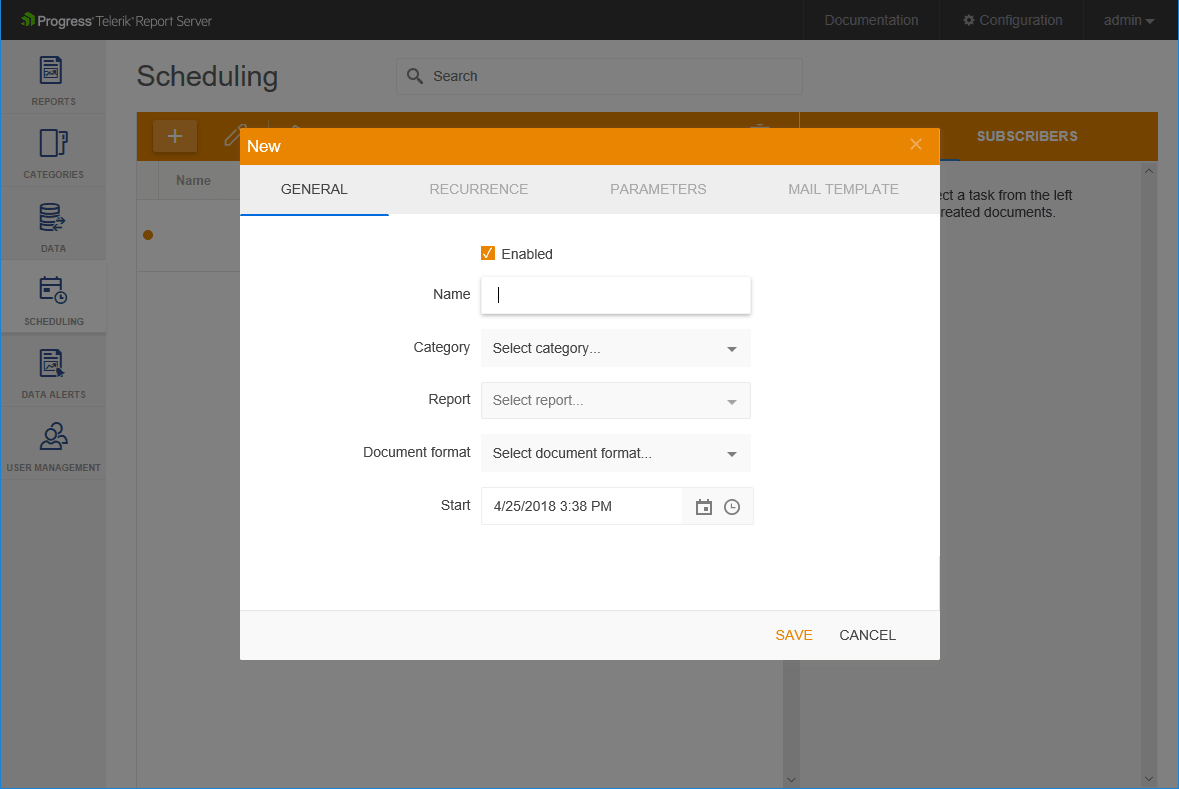Open the Mail Template tab

point(843,189)
